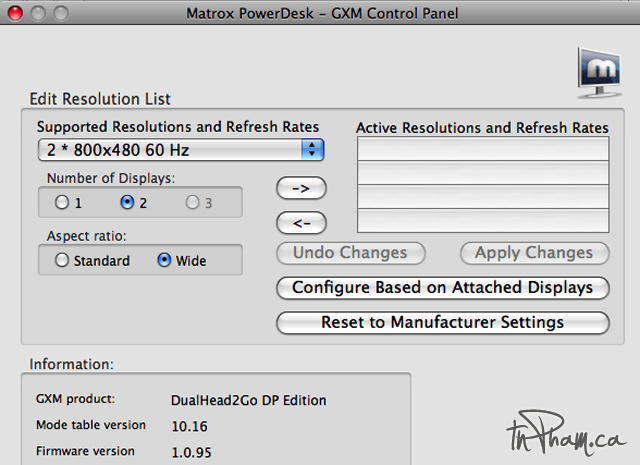The image size is (640, 465).
Task: Click Active Resolutions and Refresh Rates label
Action: [482, 128]
